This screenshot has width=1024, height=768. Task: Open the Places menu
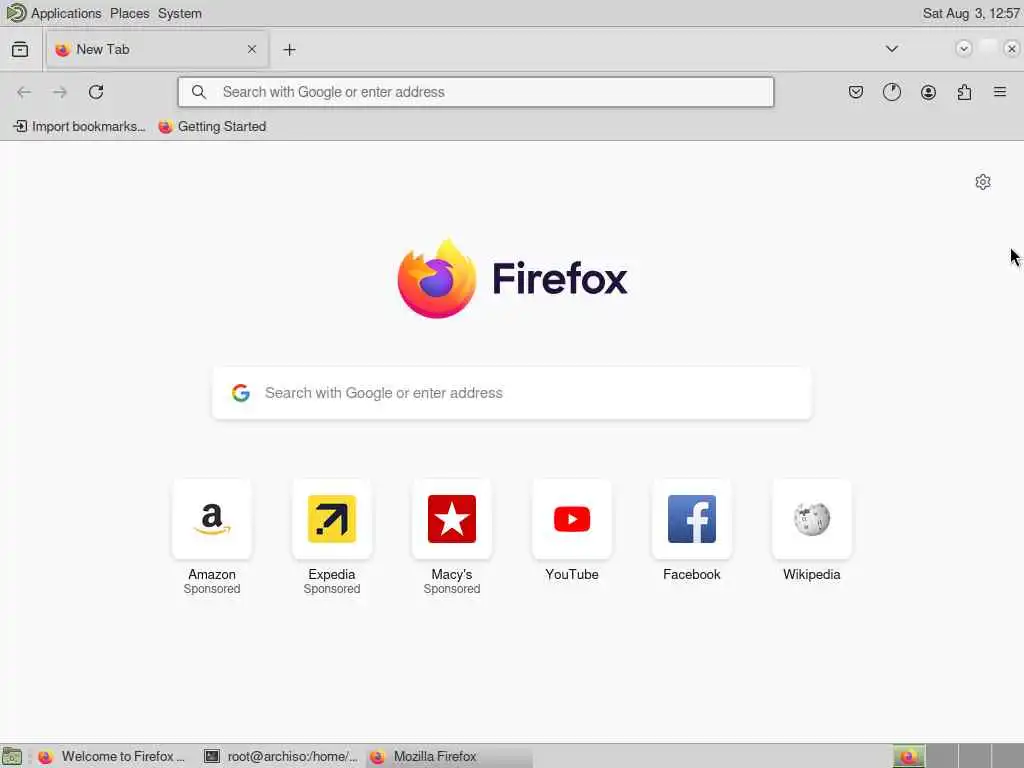click(x=129, y=13)
